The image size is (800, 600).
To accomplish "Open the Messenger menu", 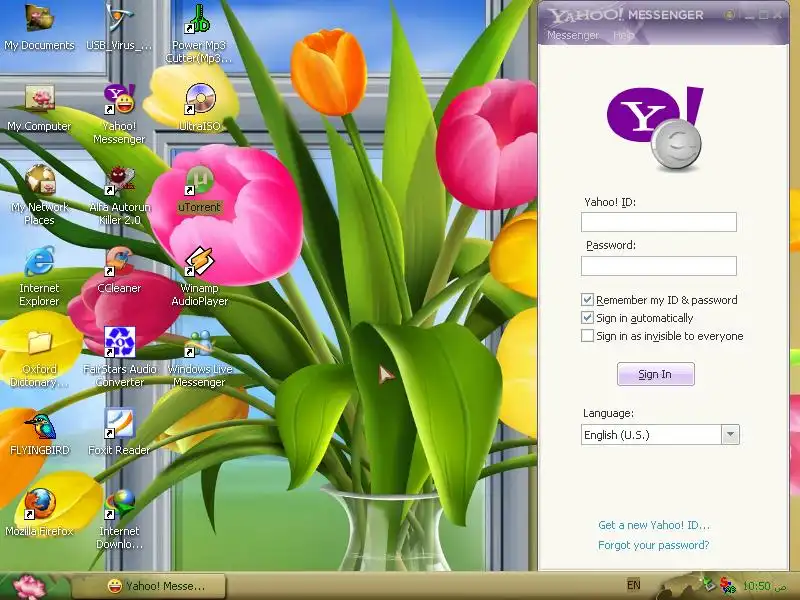I will [x=573, y=35].
